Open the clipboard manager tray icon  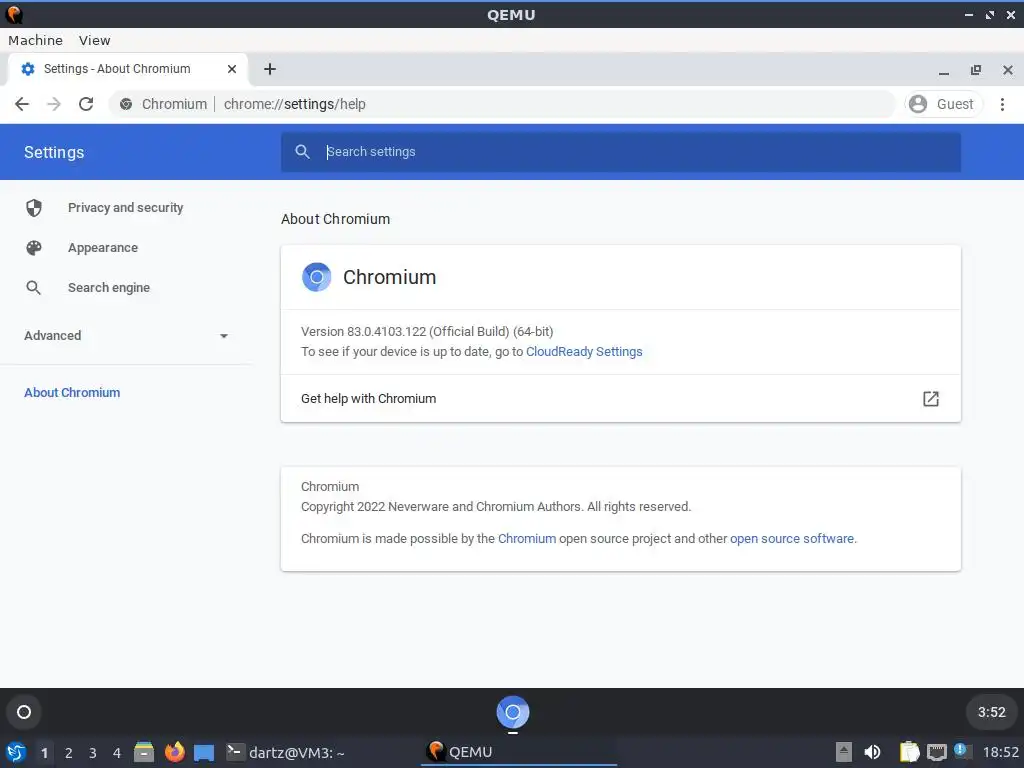pos(908,752)
